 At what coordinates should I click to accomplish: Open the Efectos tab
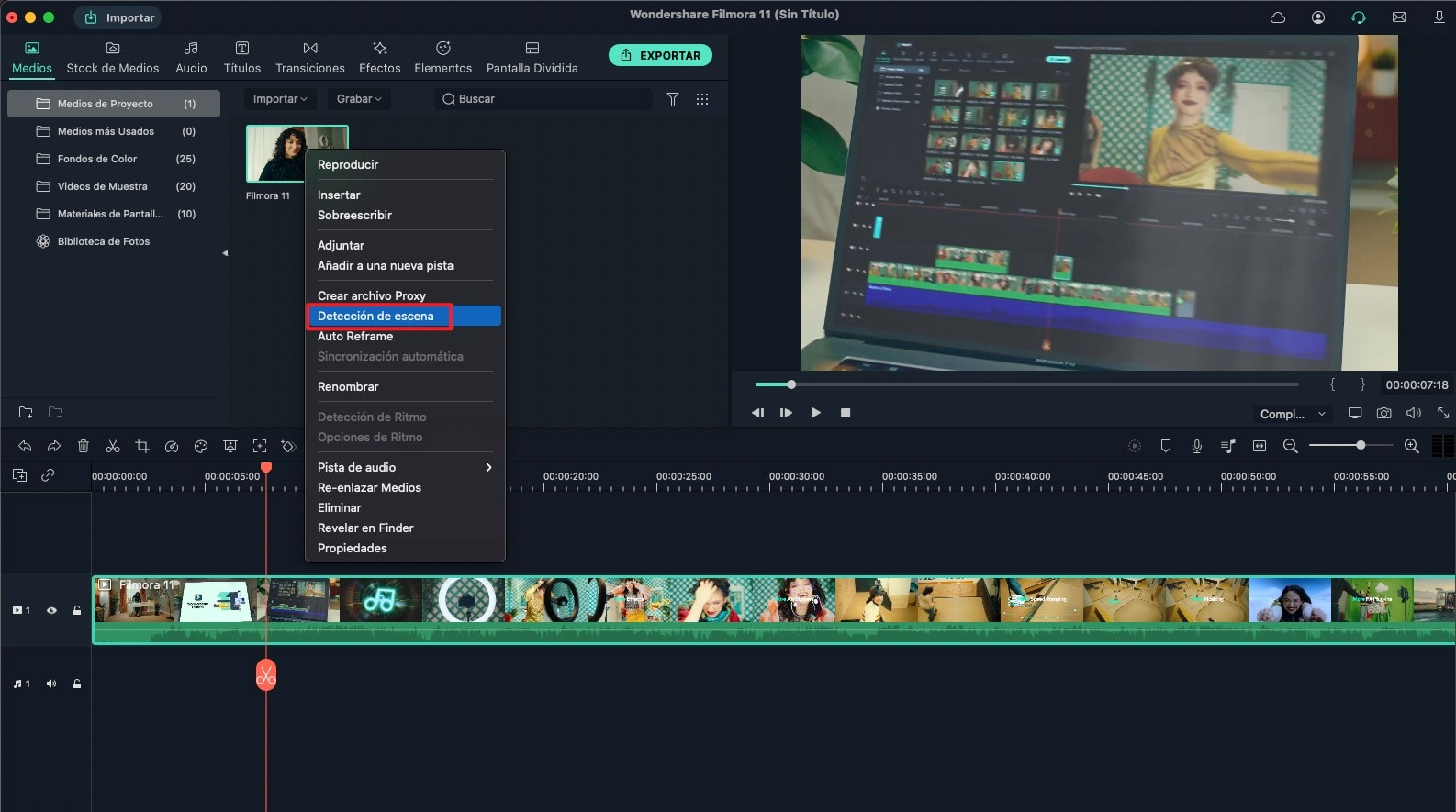tap(380, 58)
